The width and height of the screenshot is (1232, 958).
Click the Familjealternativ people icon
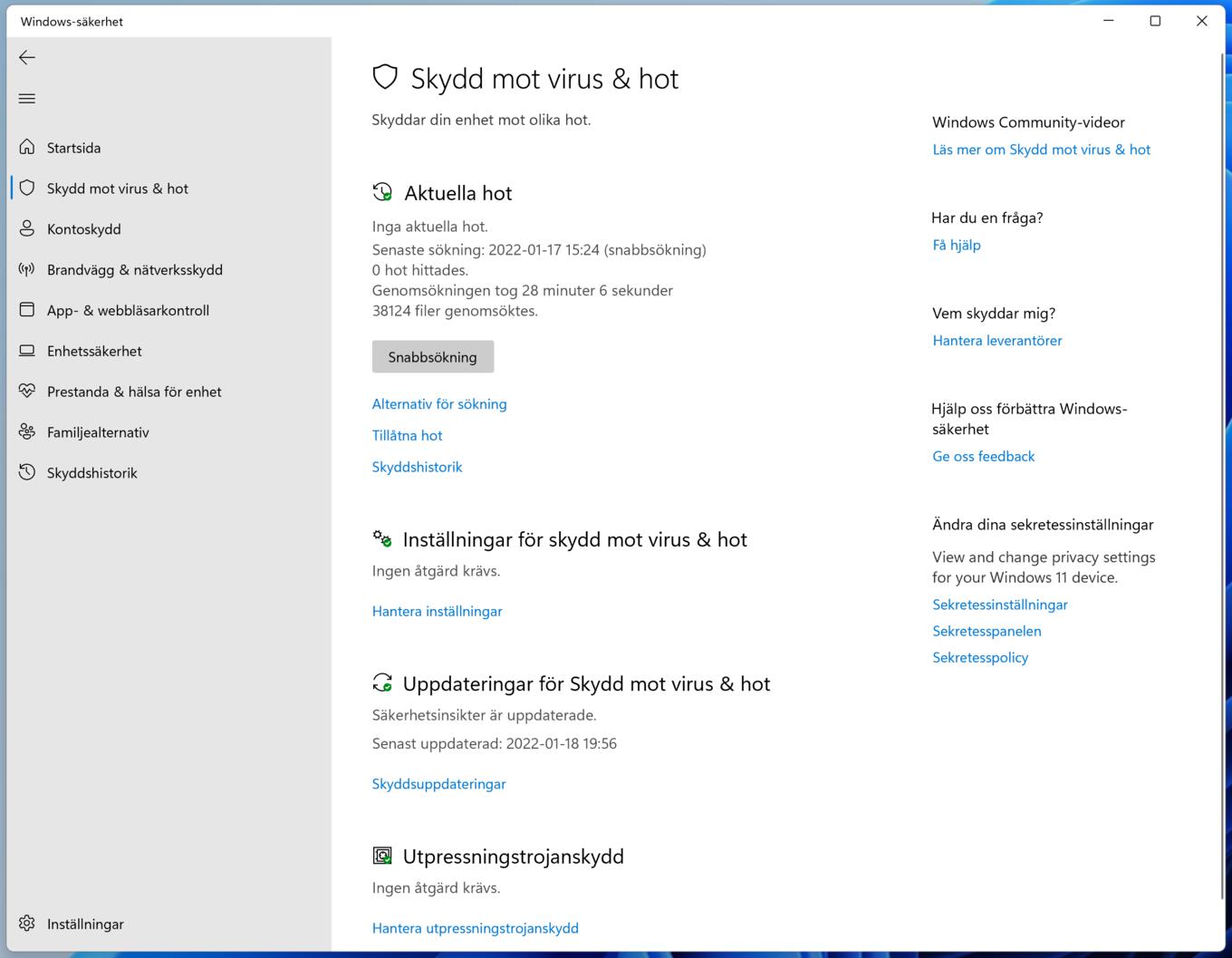tap(27, 431)
